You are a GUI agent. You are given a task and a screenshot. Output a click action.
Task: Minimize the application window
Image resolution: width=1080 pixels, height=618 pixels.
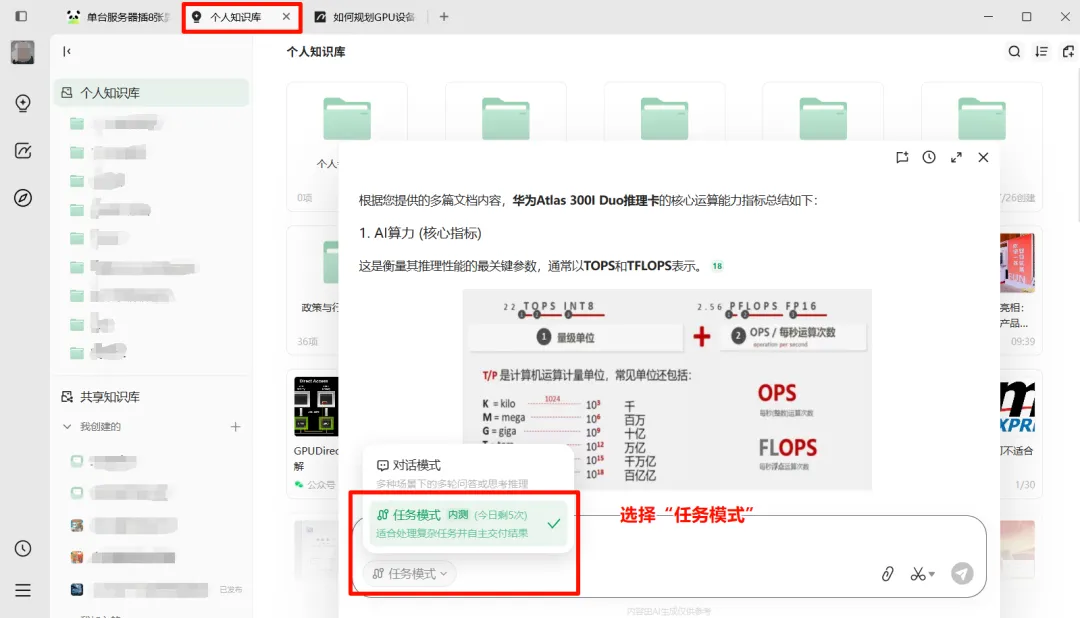pos(988,17)
